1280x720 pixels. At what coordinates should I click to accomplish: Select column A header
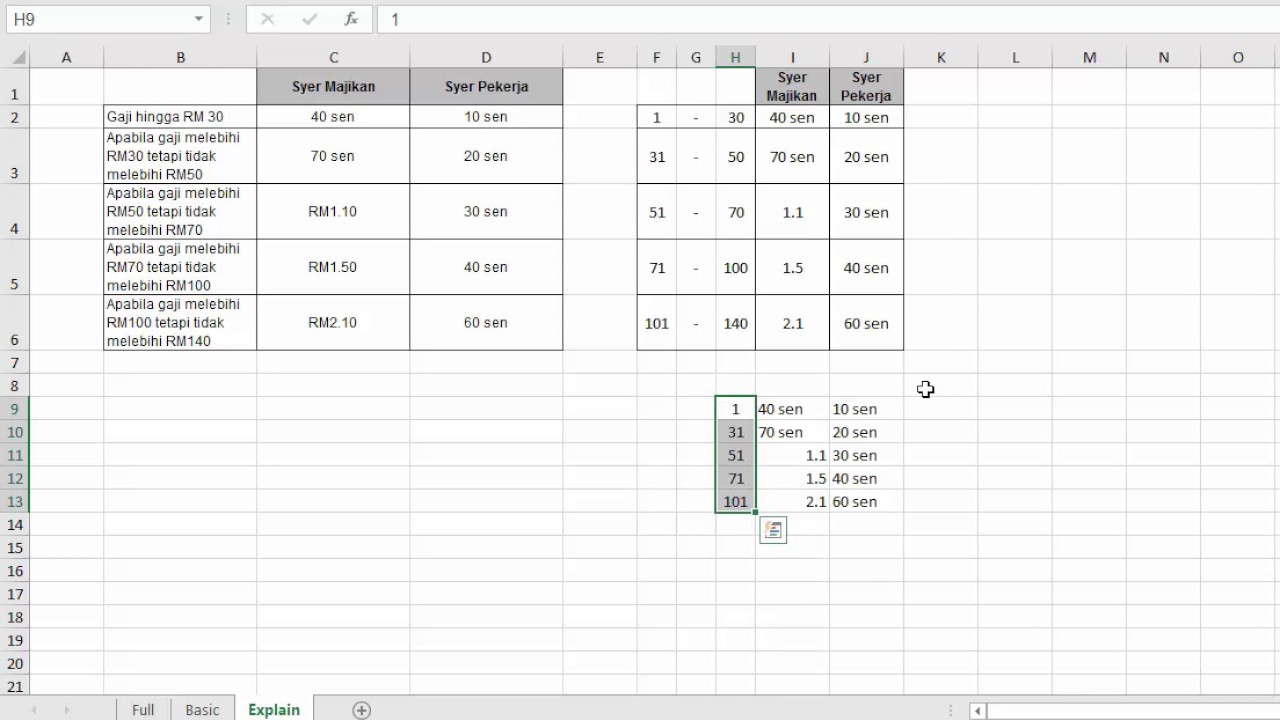click(x=67, y=58)
